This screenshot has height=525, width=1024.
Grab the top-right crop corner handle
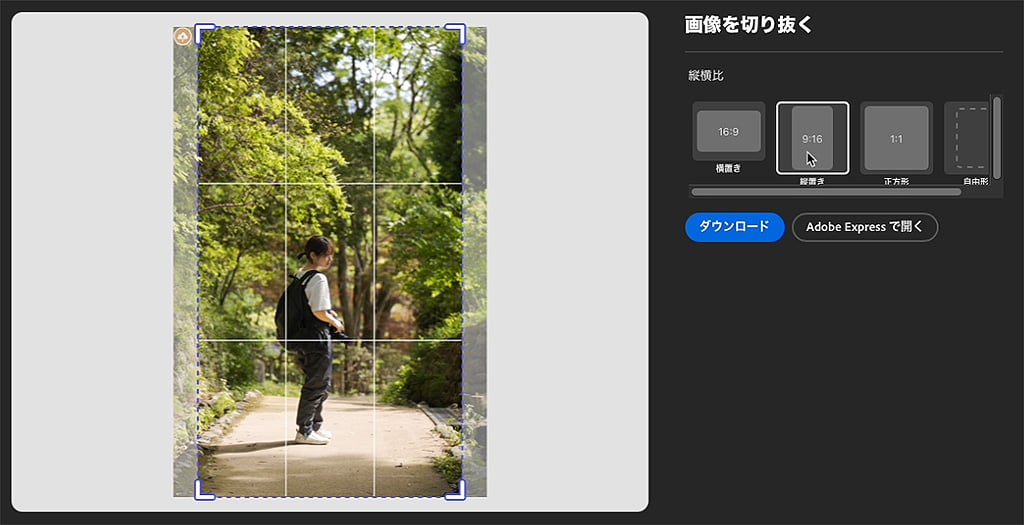point(456,34)
